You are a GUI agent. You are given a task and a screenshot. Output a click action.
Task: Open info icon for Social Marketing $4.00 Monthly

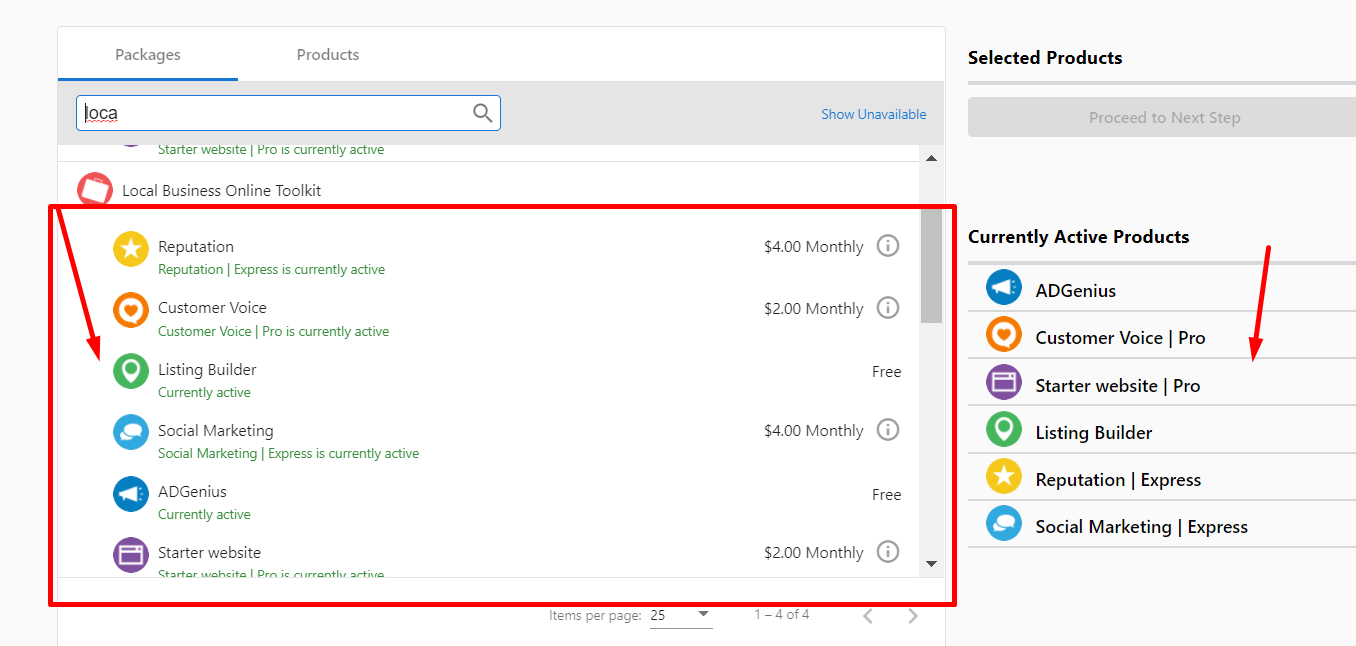(888, 430)
